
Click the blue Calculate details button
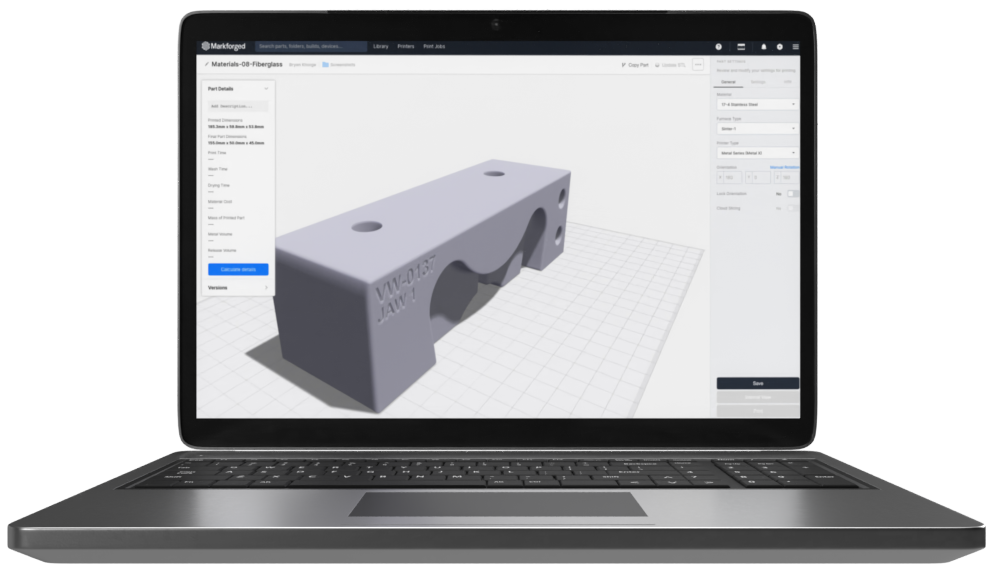[x=238, y=270]
